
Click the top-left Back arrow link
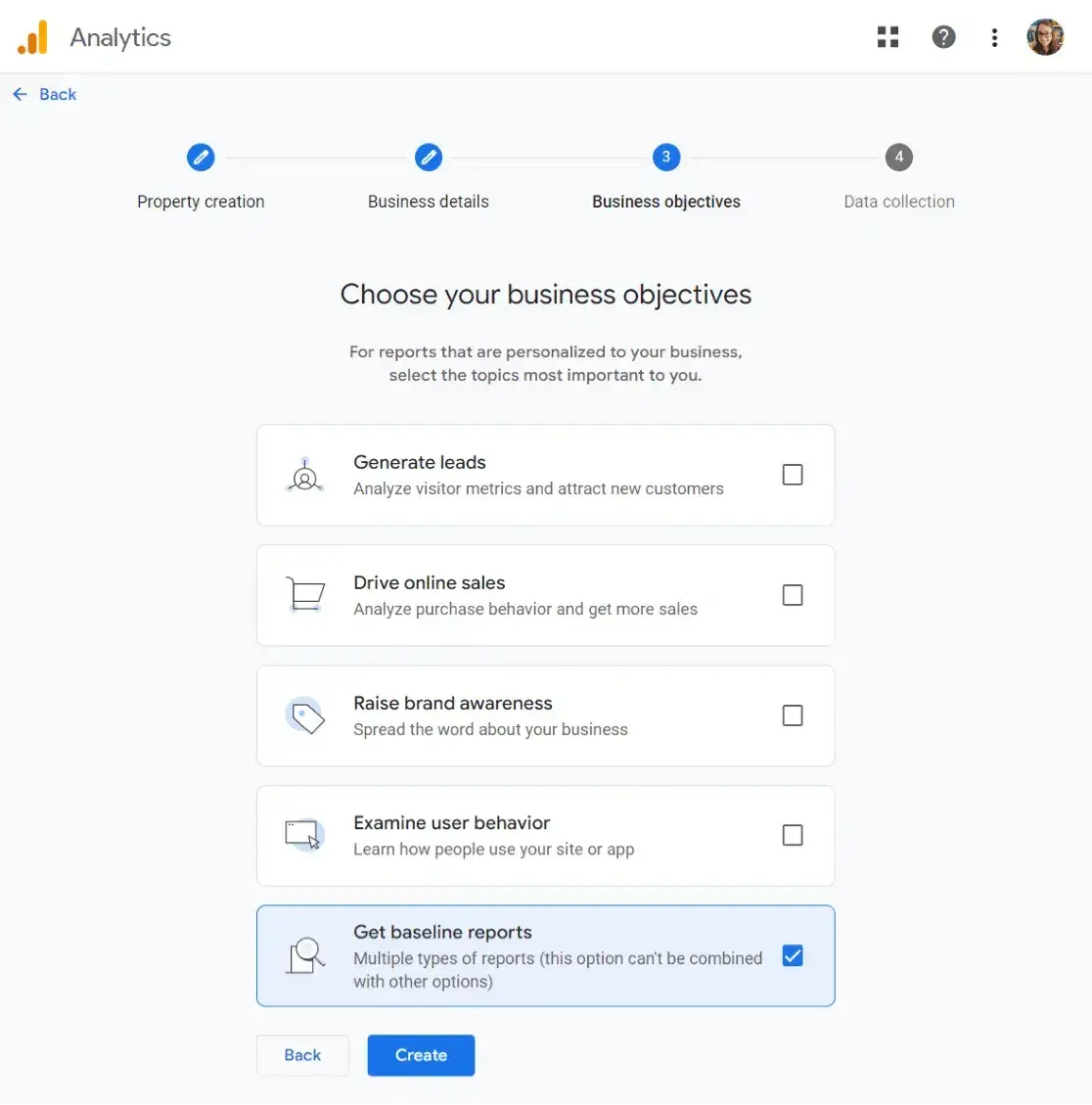click(x=44, y=94)
